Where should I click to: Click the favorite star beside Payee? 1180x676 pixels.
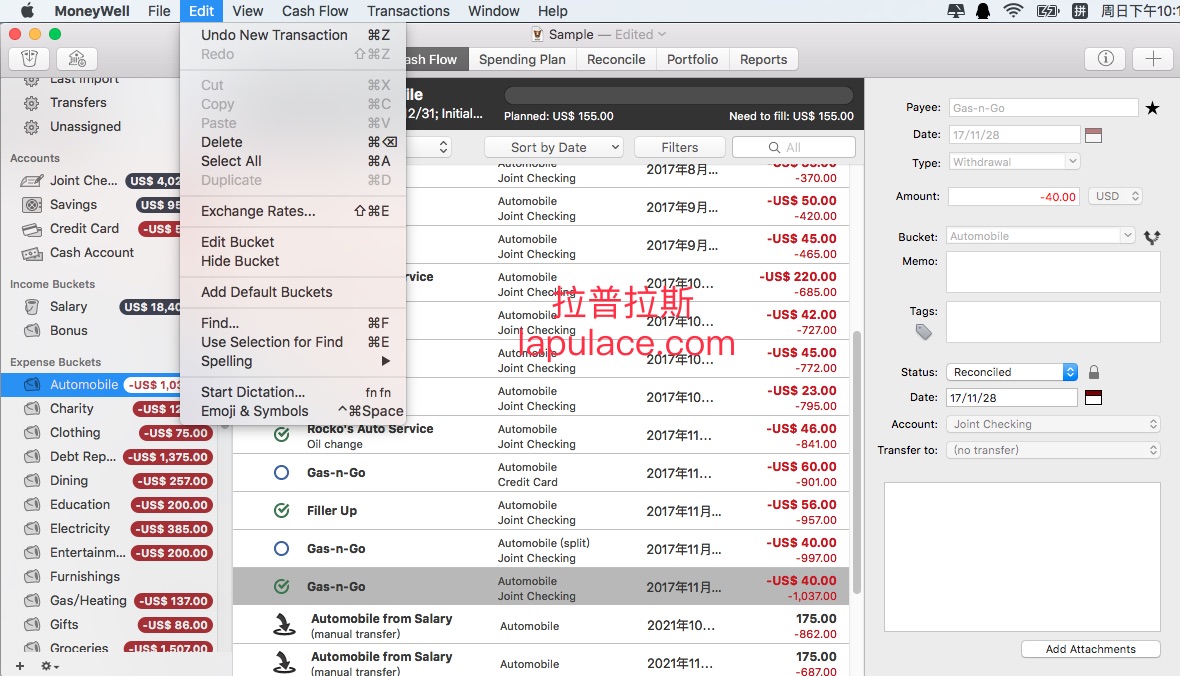1152,108
